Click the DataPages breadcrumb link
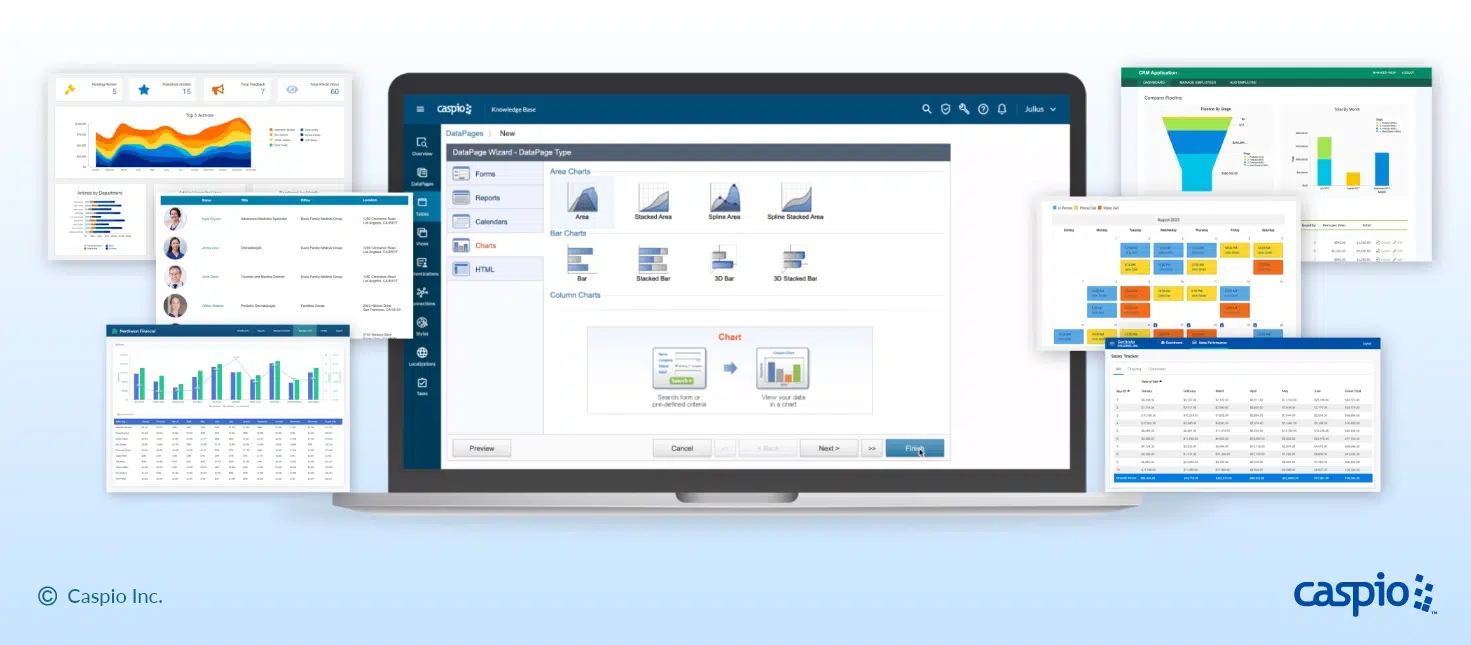The height and width of the screenshot is (645, 1471). [x=464, y=133]
